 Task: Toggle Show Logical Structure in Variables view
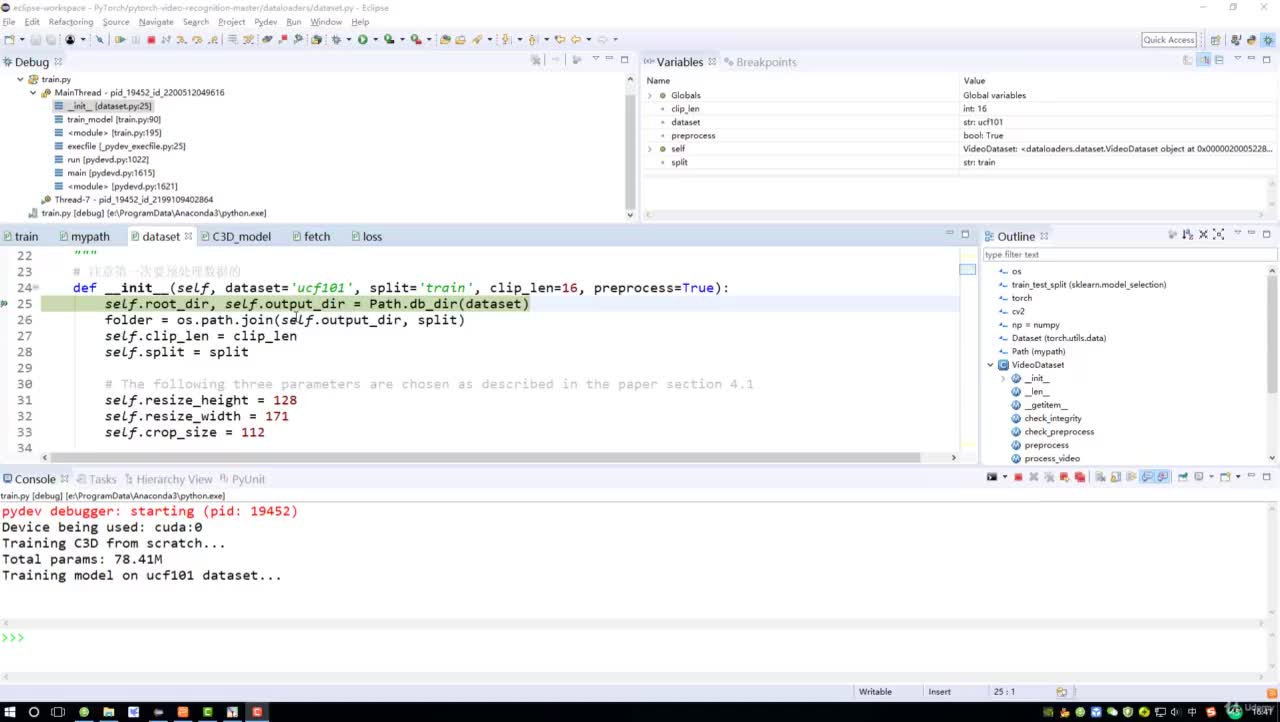pos(1204,60)
